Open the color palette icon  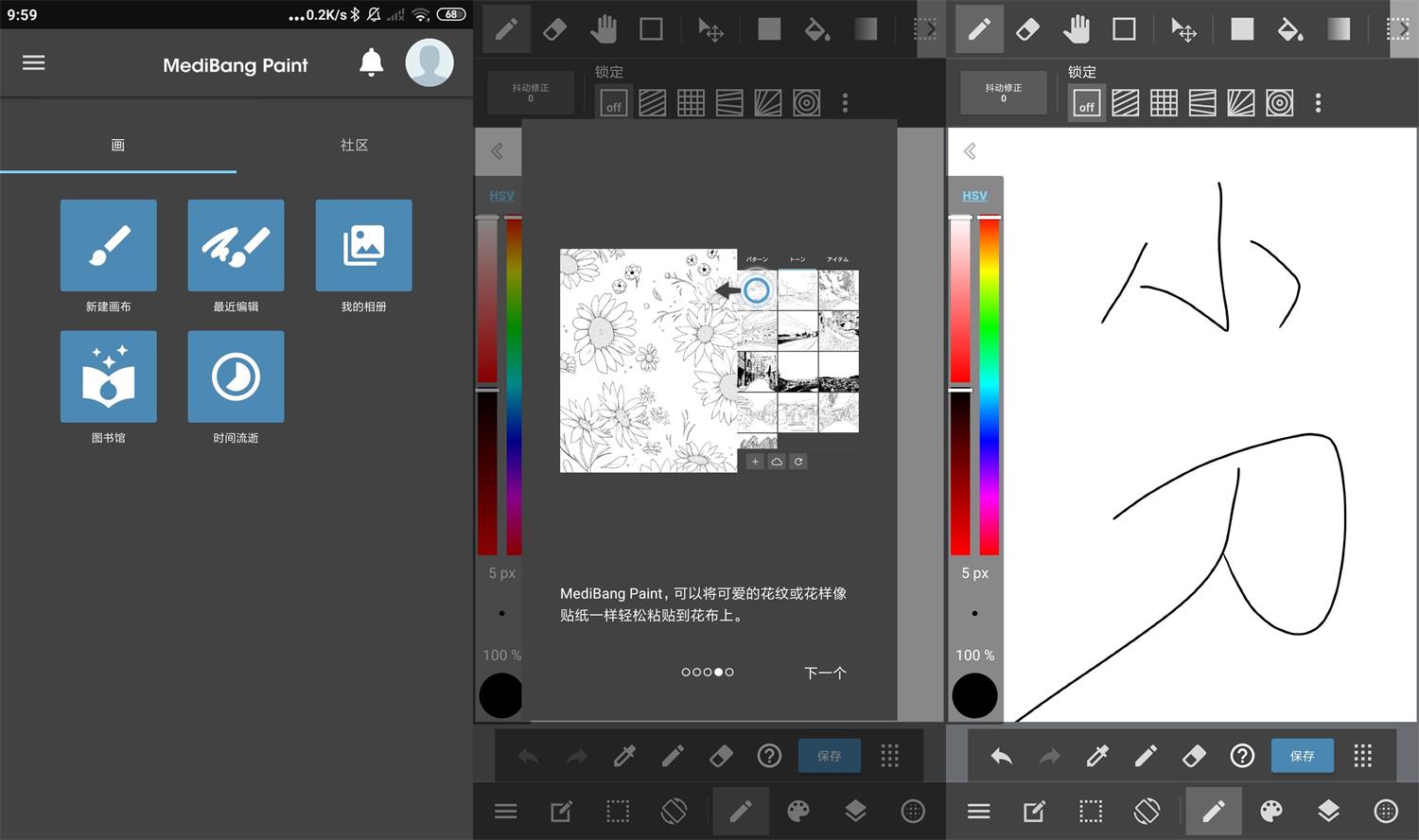click(x=1272, y=811)
